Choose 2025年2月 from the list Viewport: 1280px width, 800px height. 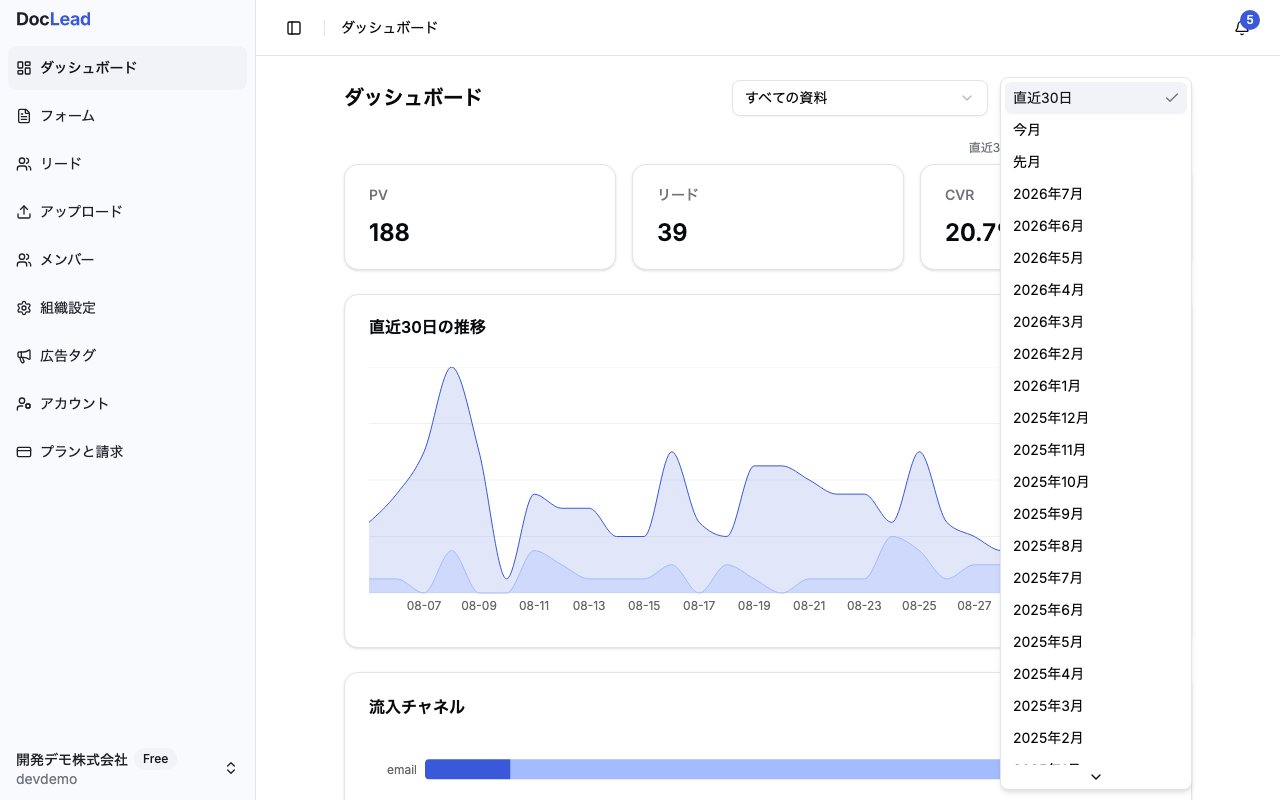pyautogui.click(x=1096, y=738)
